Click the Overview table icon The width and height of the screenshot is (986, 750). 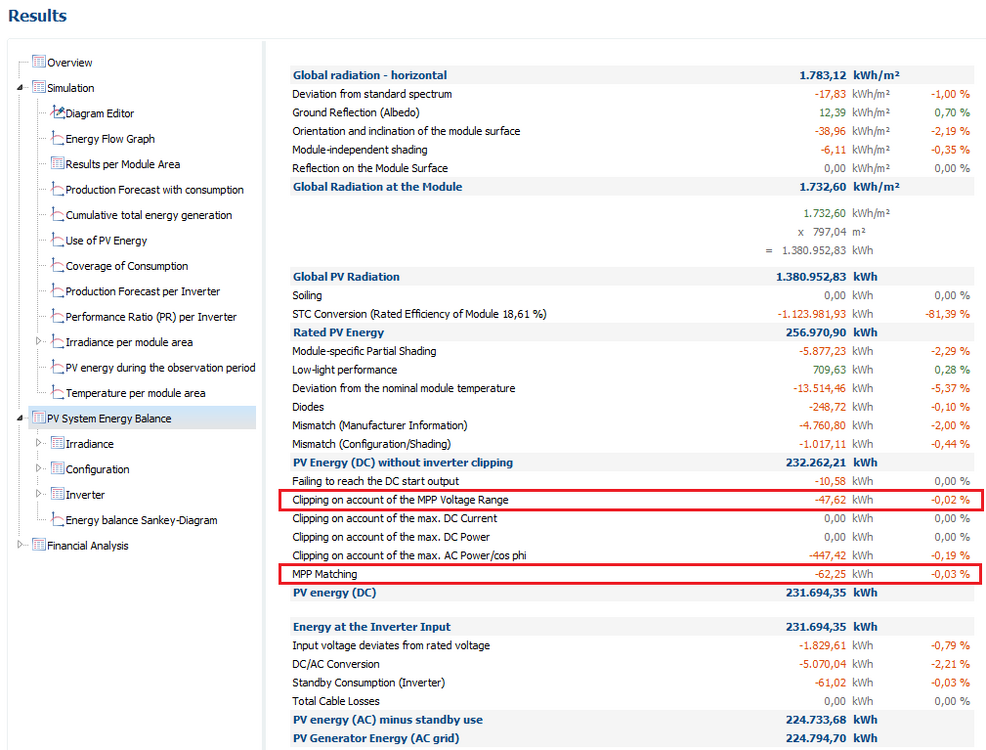tap(39, 62)
